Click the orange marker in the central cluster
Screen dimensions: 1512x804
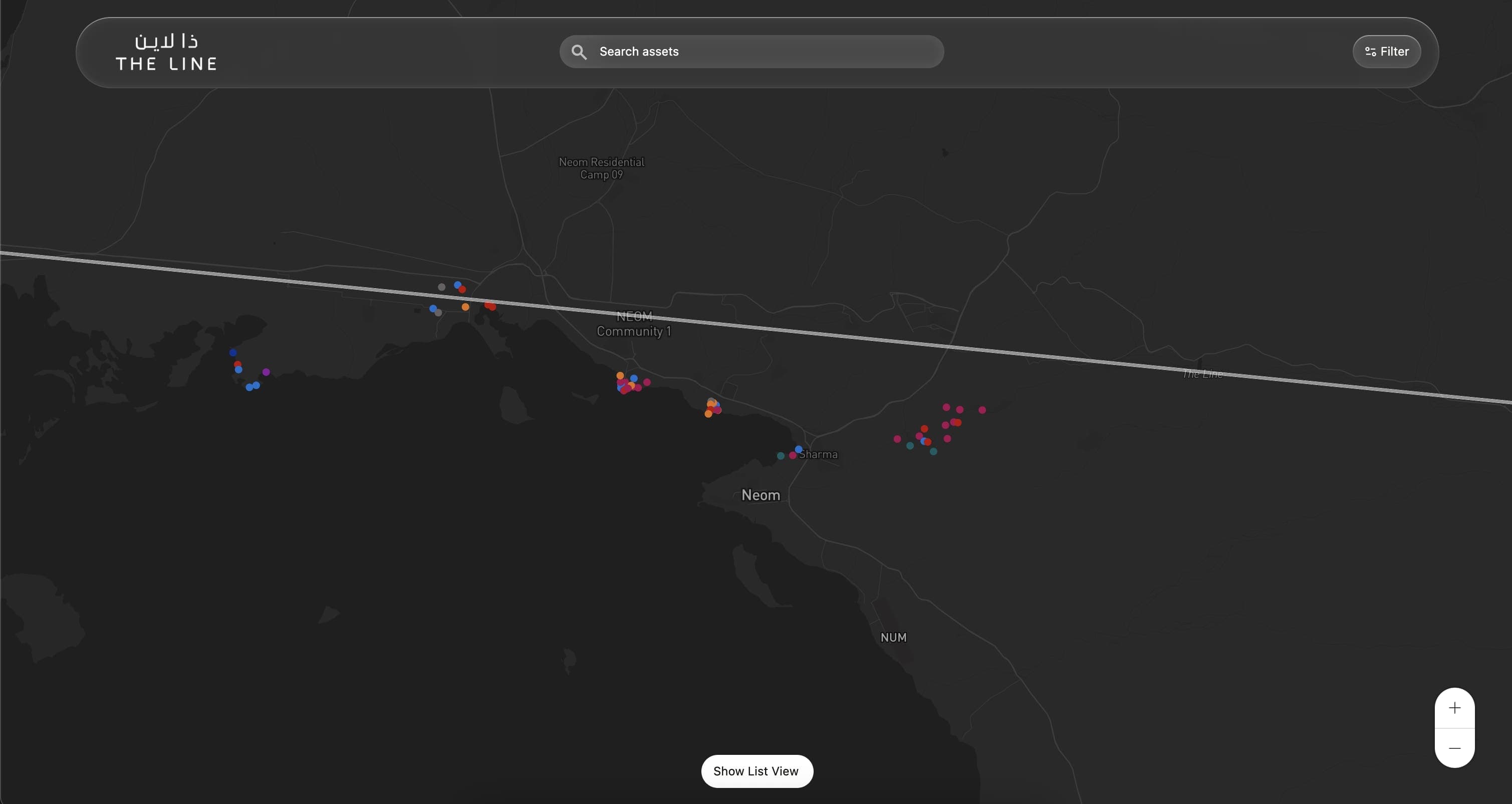point(620,376)
